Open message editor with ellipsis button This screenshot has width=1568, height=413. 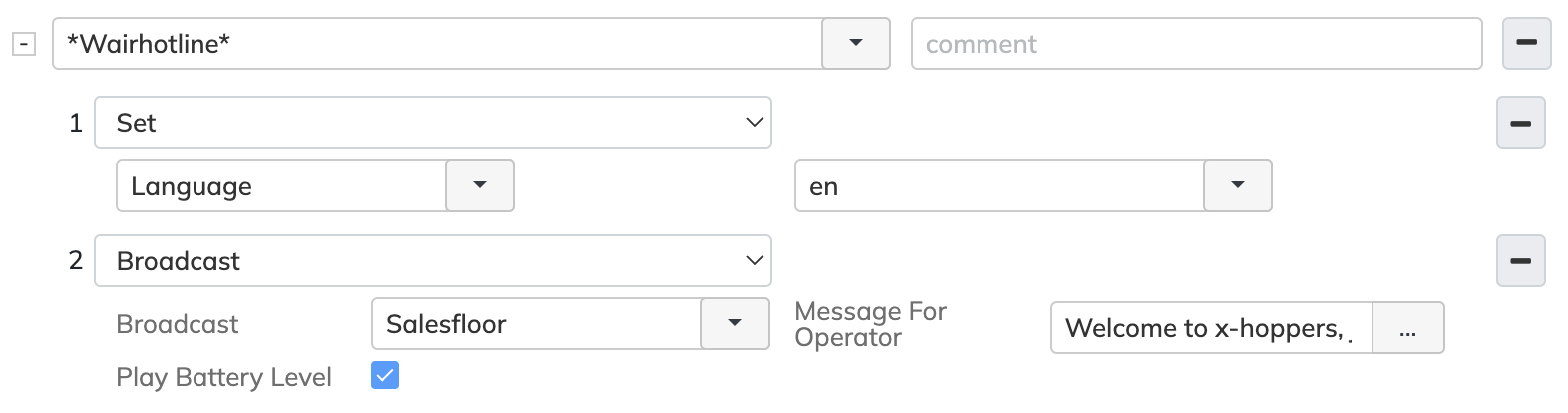click(1407, 329)
